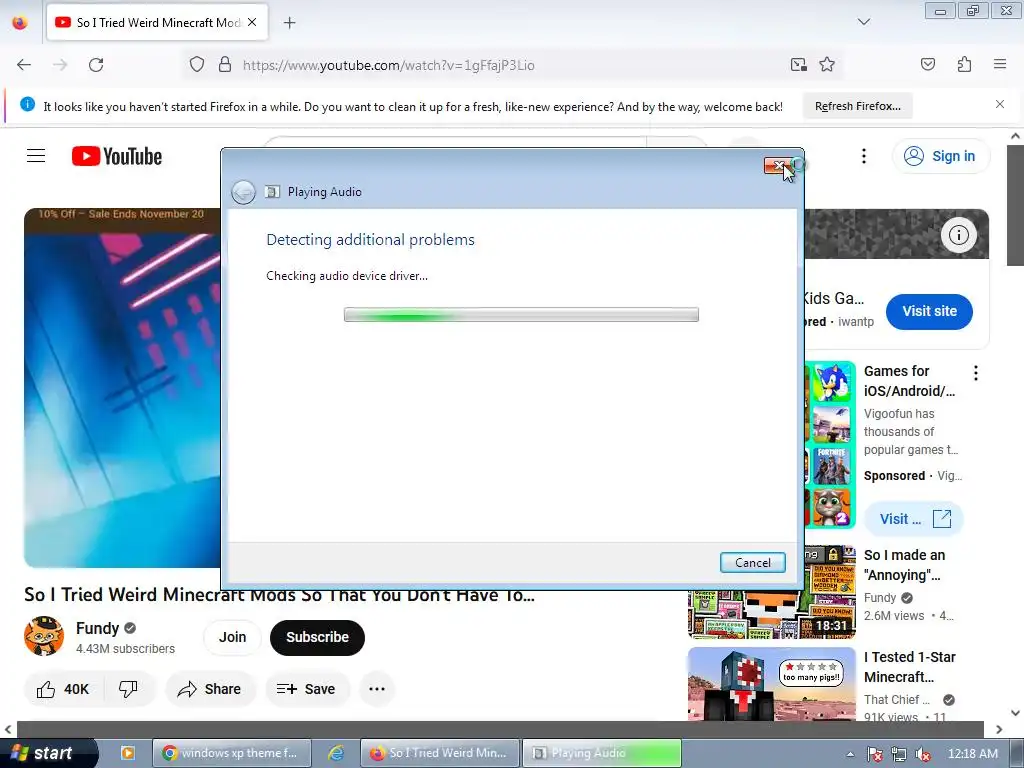Dislike the video with thumbs down

coord(129,689)
